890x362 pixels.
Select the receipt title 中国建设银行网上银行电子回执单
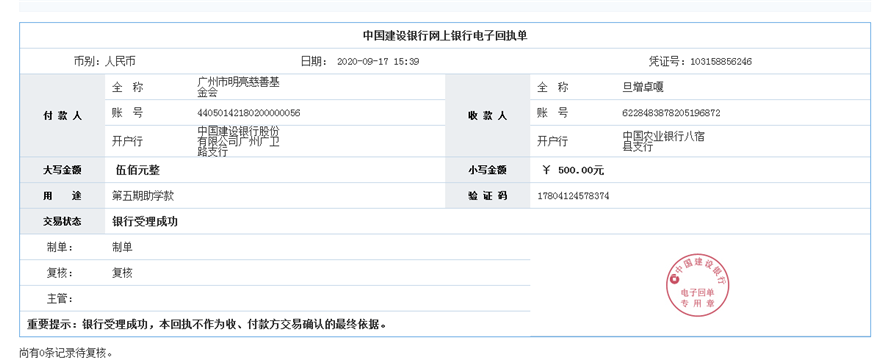click(445, 36)
